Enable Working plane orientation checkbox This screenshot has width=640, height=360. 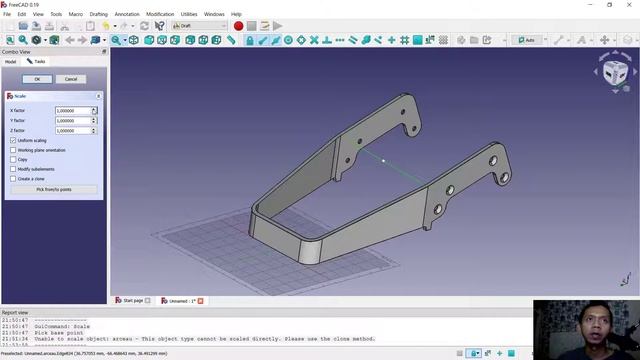click(13, 150)
